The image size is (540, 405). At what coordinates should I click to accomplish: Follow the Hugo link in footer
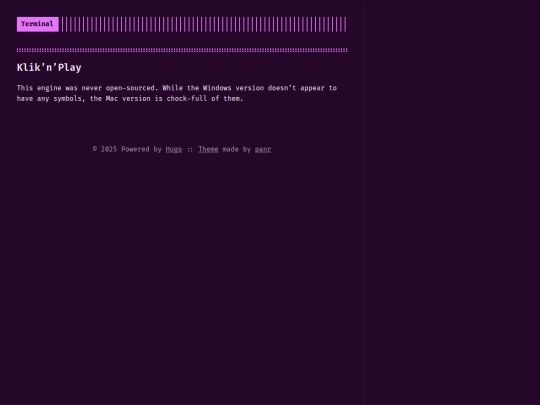click(x=174, y=149)
